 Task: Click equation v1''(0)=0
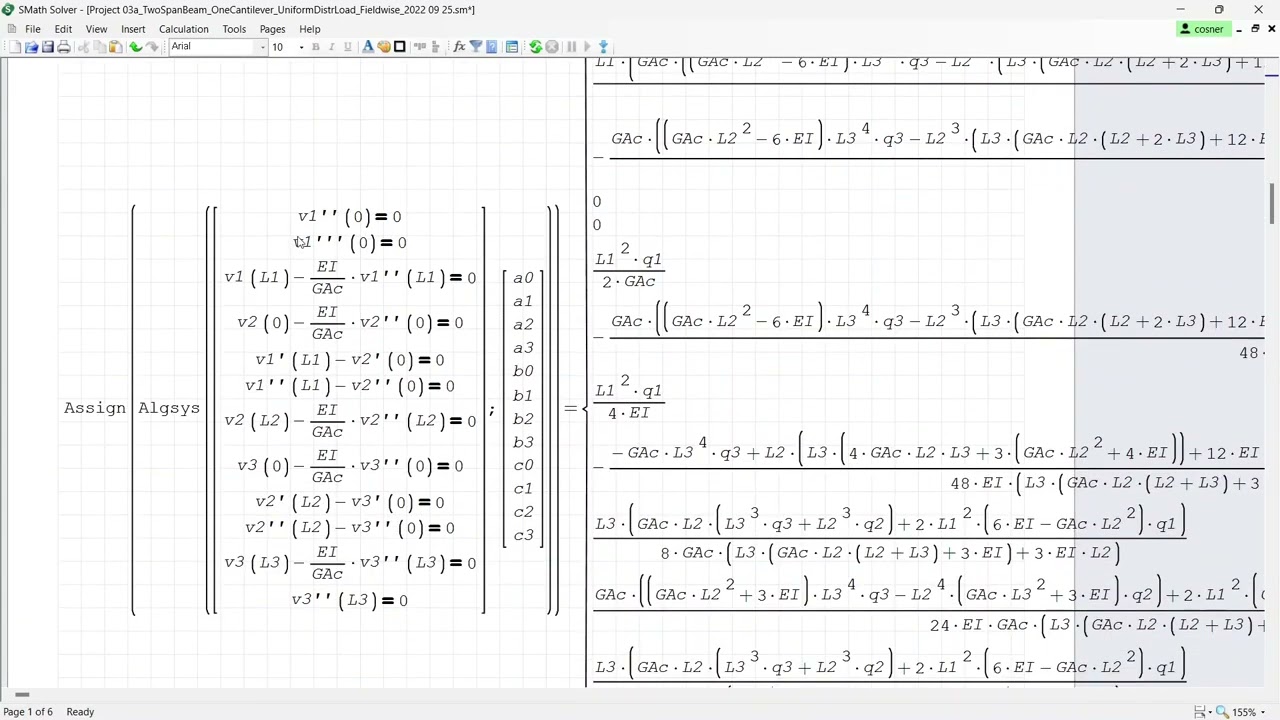point(349,216)
